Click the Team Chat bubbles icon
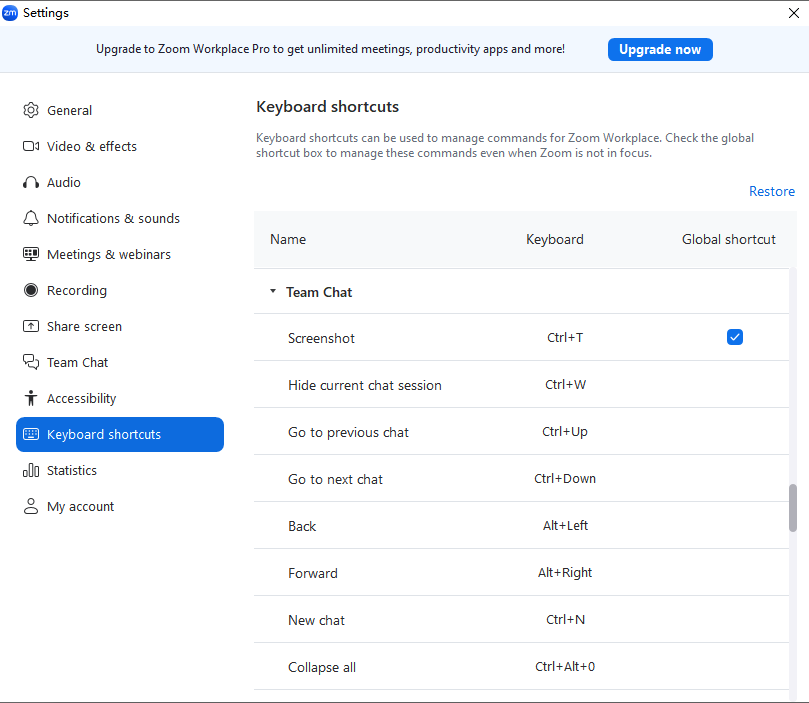Viewport: 809px width, 703px height. 31,362
